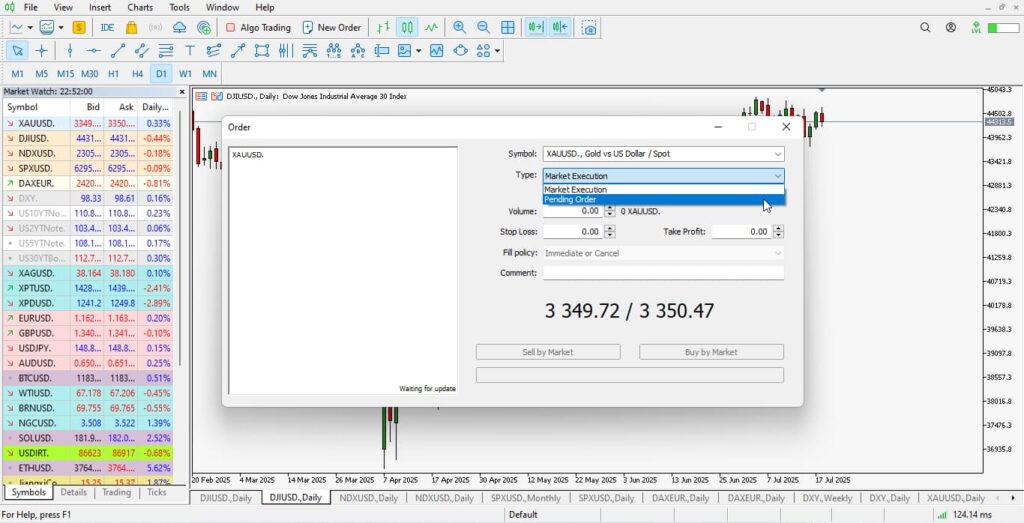The width and height of the screenshot is (1024, 523).
Task: Click the search magnifier icon at top right
Action: pos(925,28)
